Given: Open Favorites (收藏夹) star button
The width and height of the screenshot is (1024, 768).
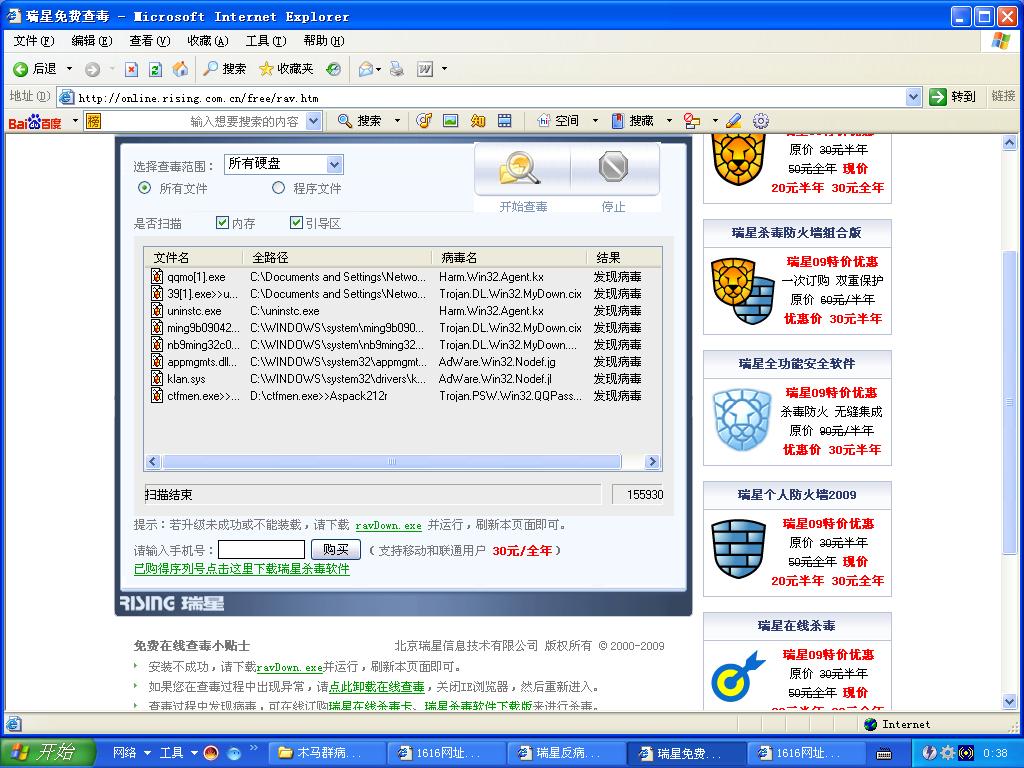Looking at the screenshot, I should point(286,69).
